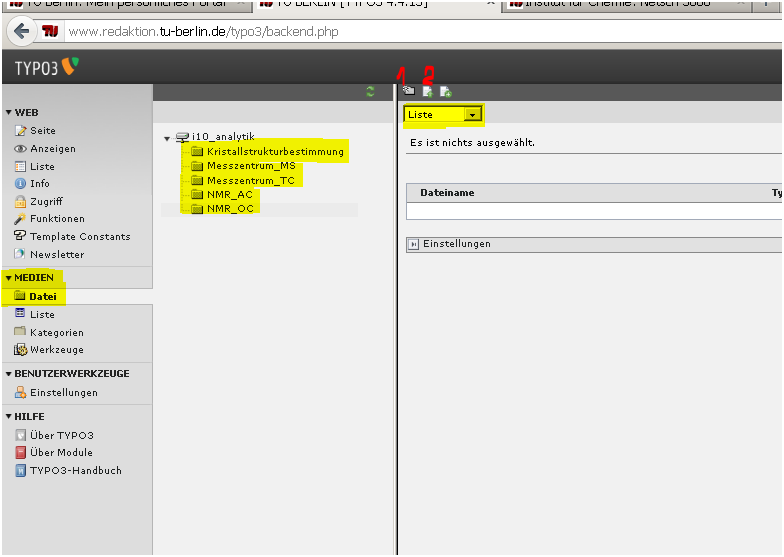Collapse the WEB module group
This screenshot has width=784, height=557.
[x=8, y=112]
